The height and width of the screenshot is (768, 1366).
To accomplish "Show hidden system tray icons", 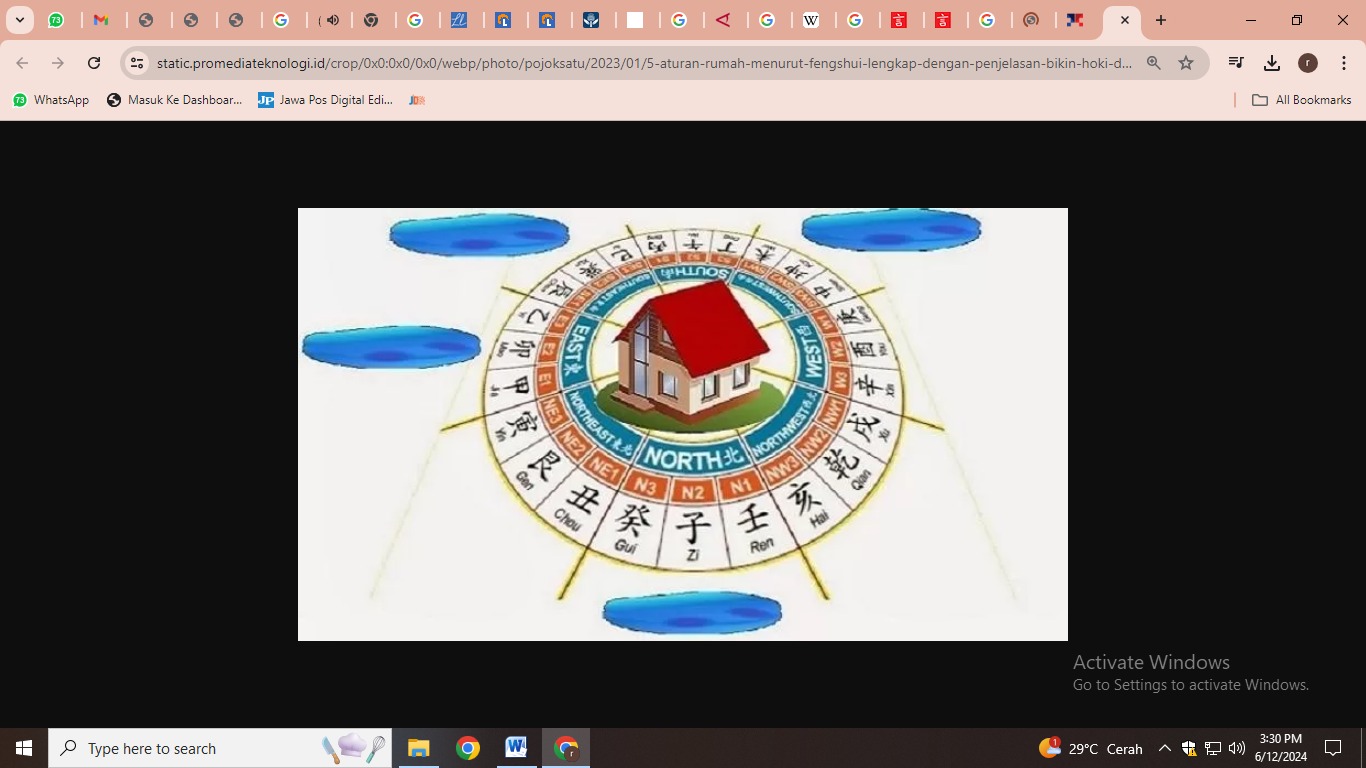I will [x=1164, y=748].
